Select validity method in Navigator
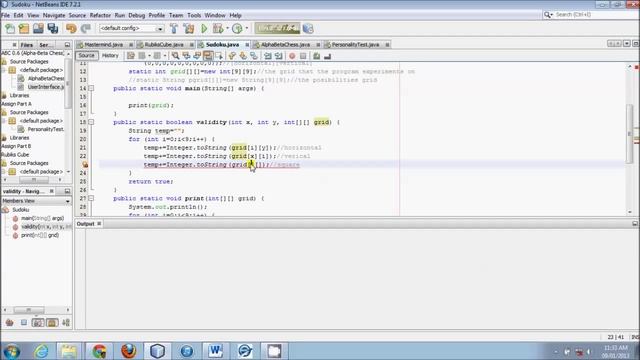This screenshot has height=360, width=640. tap(41, 227)
